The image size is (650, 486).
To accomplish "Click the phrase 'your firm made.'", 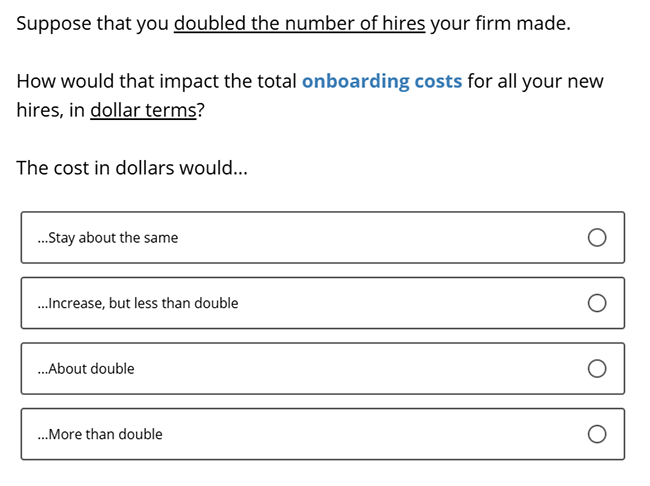I will click(500, 24).
